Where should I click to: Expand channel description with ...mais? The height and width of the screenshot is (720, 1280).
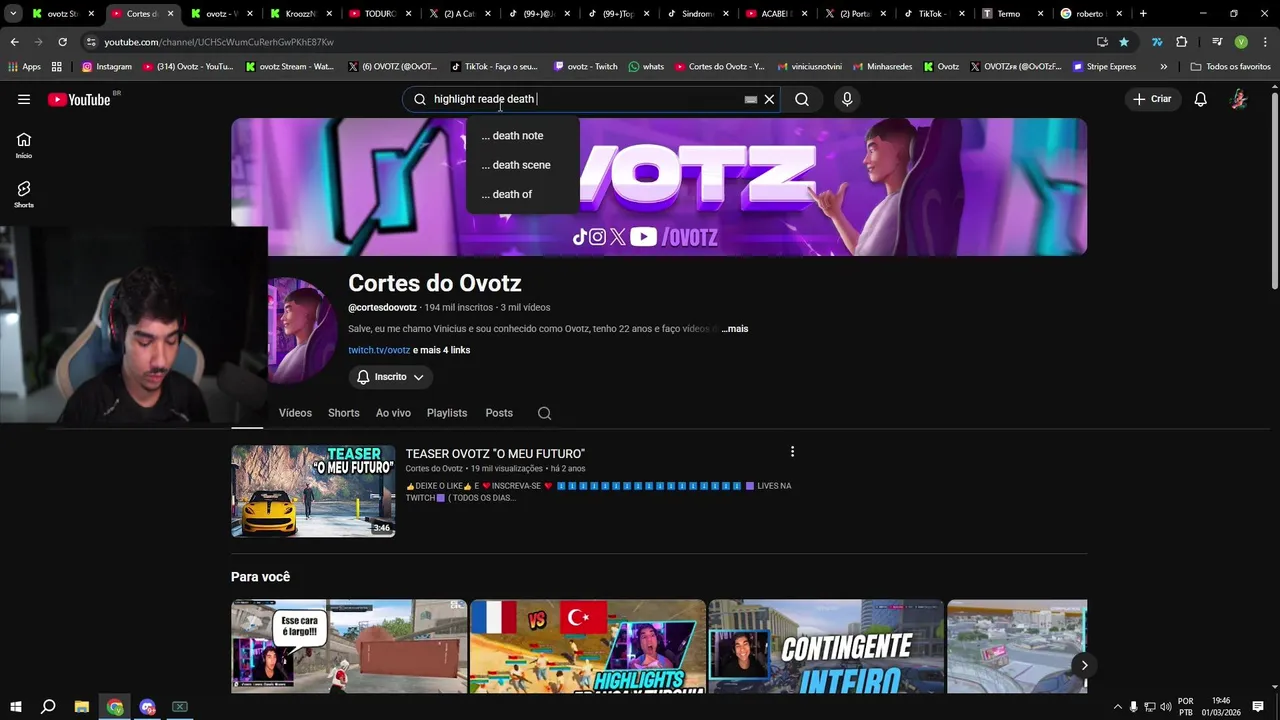[735, 329]
